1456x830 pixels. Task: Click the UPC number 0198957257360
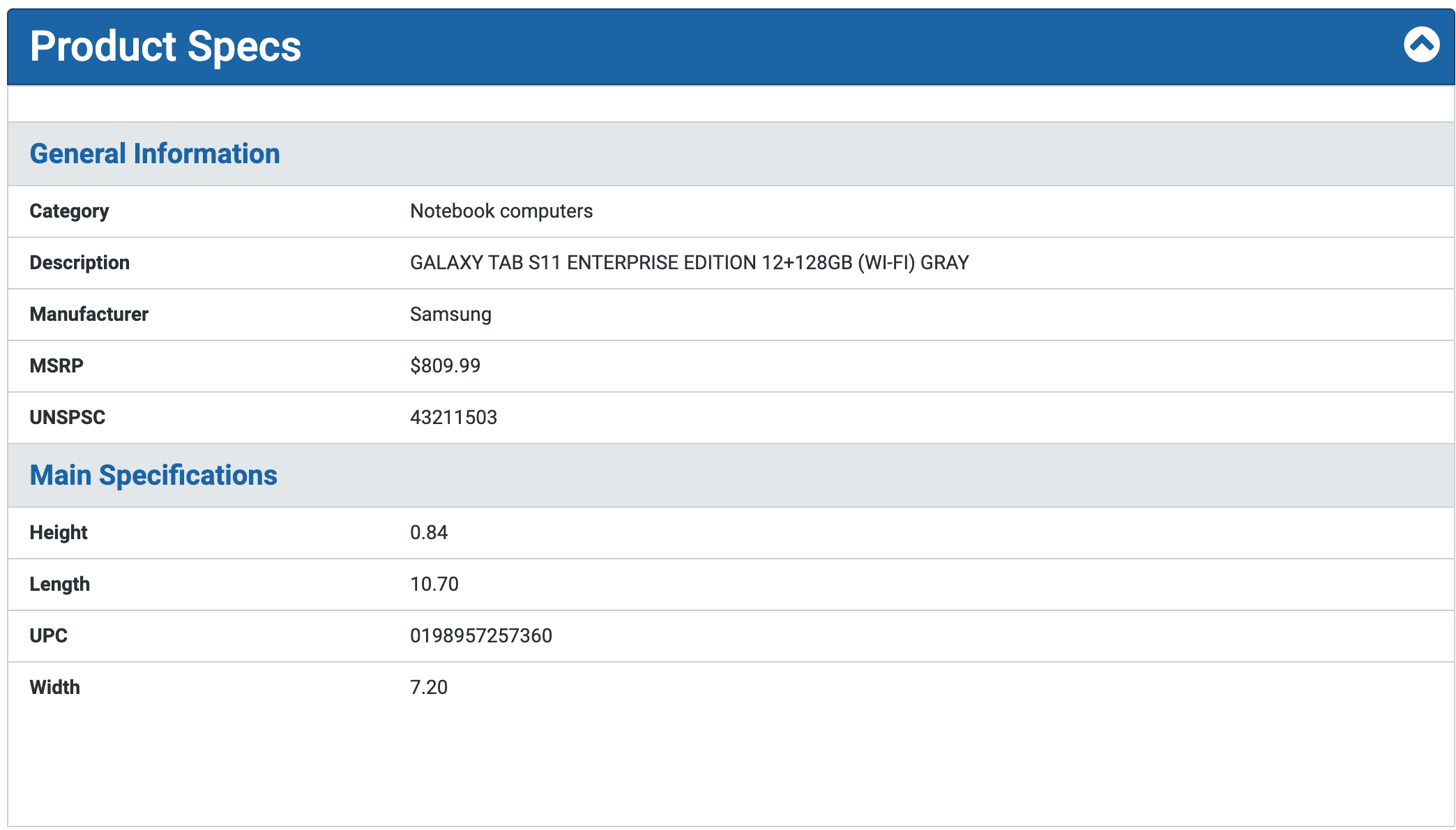click(x=480, y=635)
